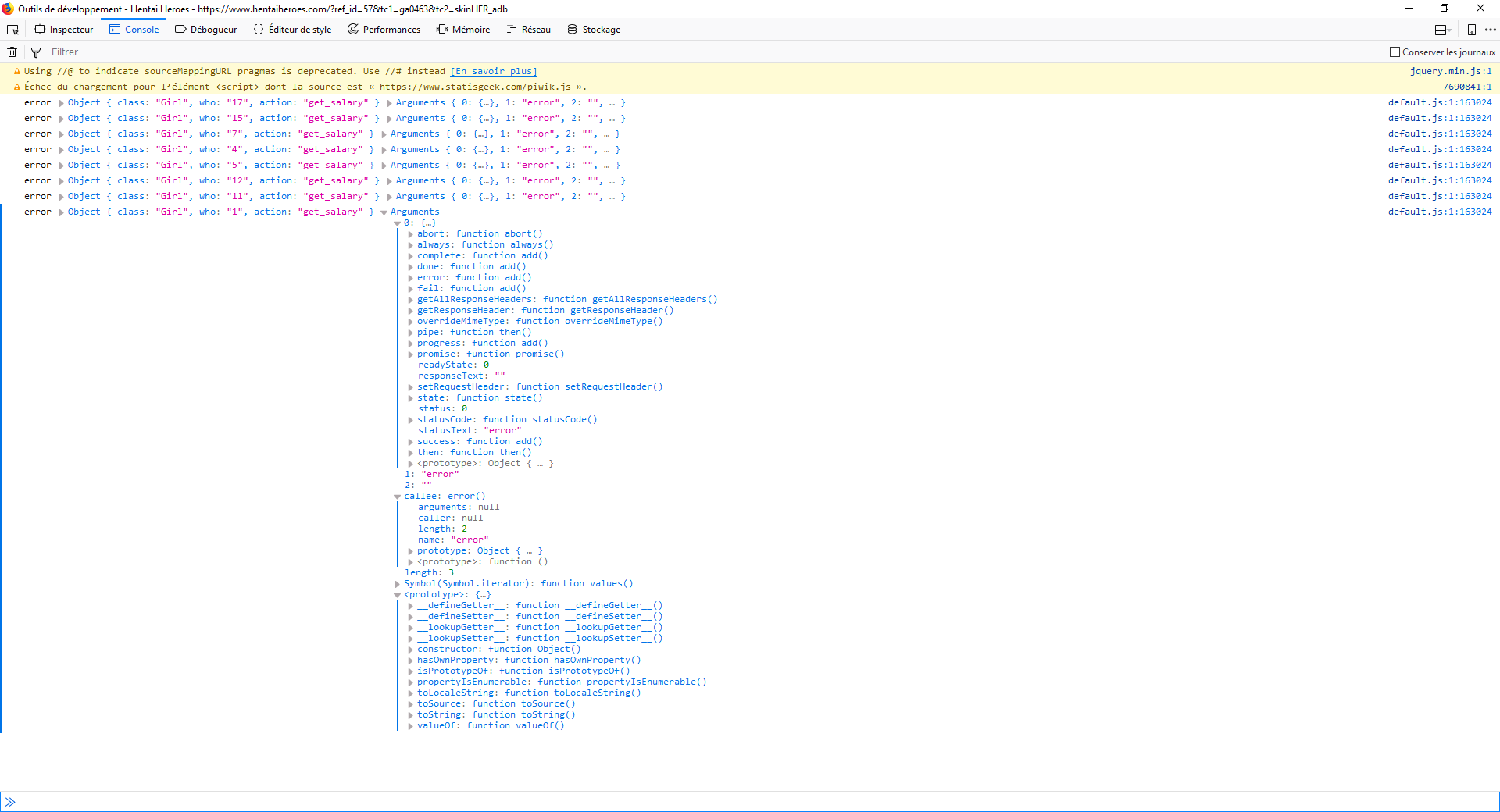Minimize the developer tools window
Image resolution: width=1500 pixels, height=812 pixels.
coord(1409,9)
